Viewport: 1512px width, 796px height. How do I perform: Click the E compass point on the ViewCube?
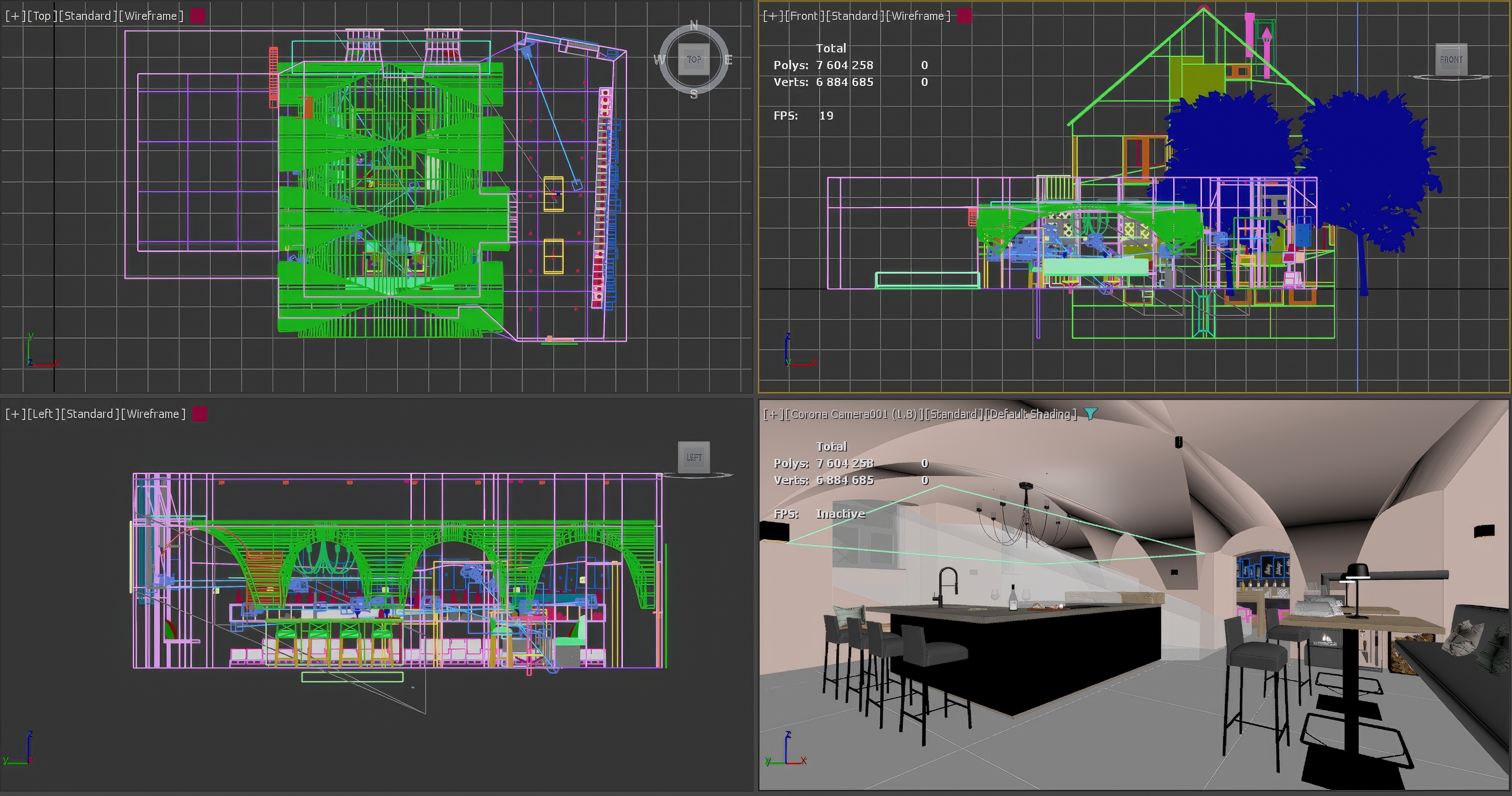point(728,59)
